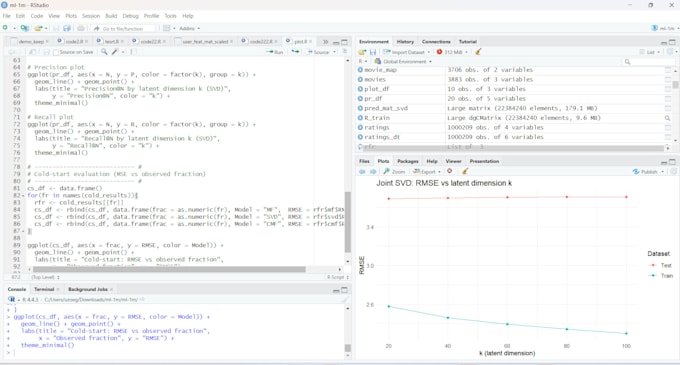
Task: Open the List view mode dropdown
Action: [x=650, y=52]
